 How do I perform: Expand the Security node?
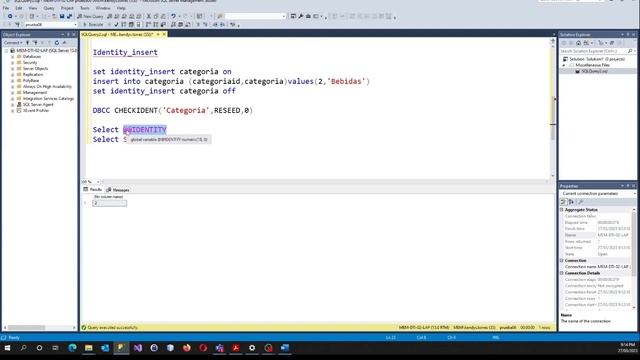pos(13,62)
